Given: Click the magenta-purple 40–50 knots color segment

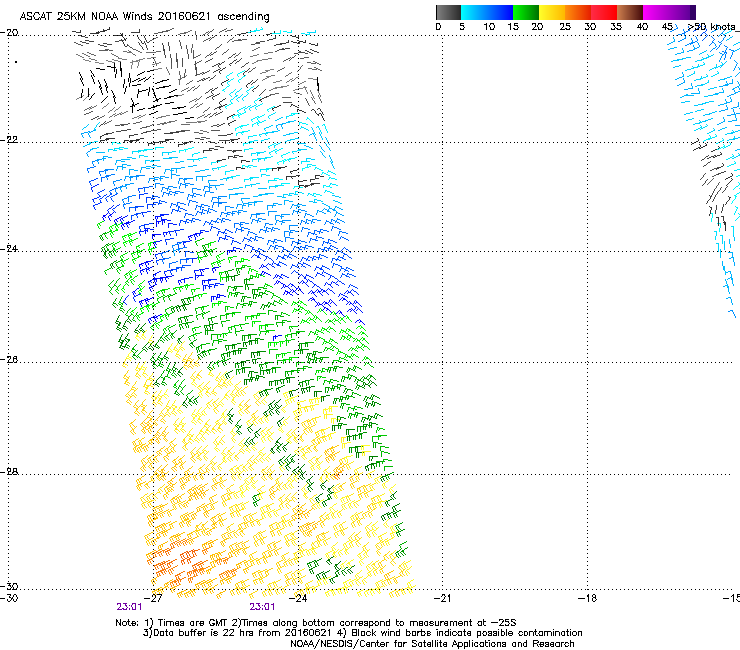Looking at the screenshot, I should tap(669, 12).
